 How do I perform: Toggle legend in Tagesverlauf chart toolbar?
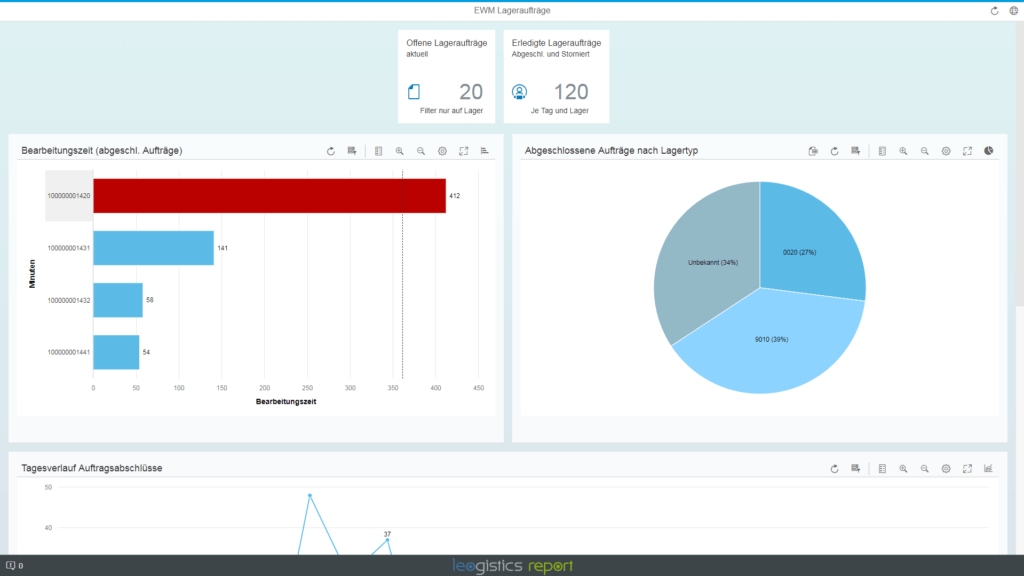click(x=882, y=468)
